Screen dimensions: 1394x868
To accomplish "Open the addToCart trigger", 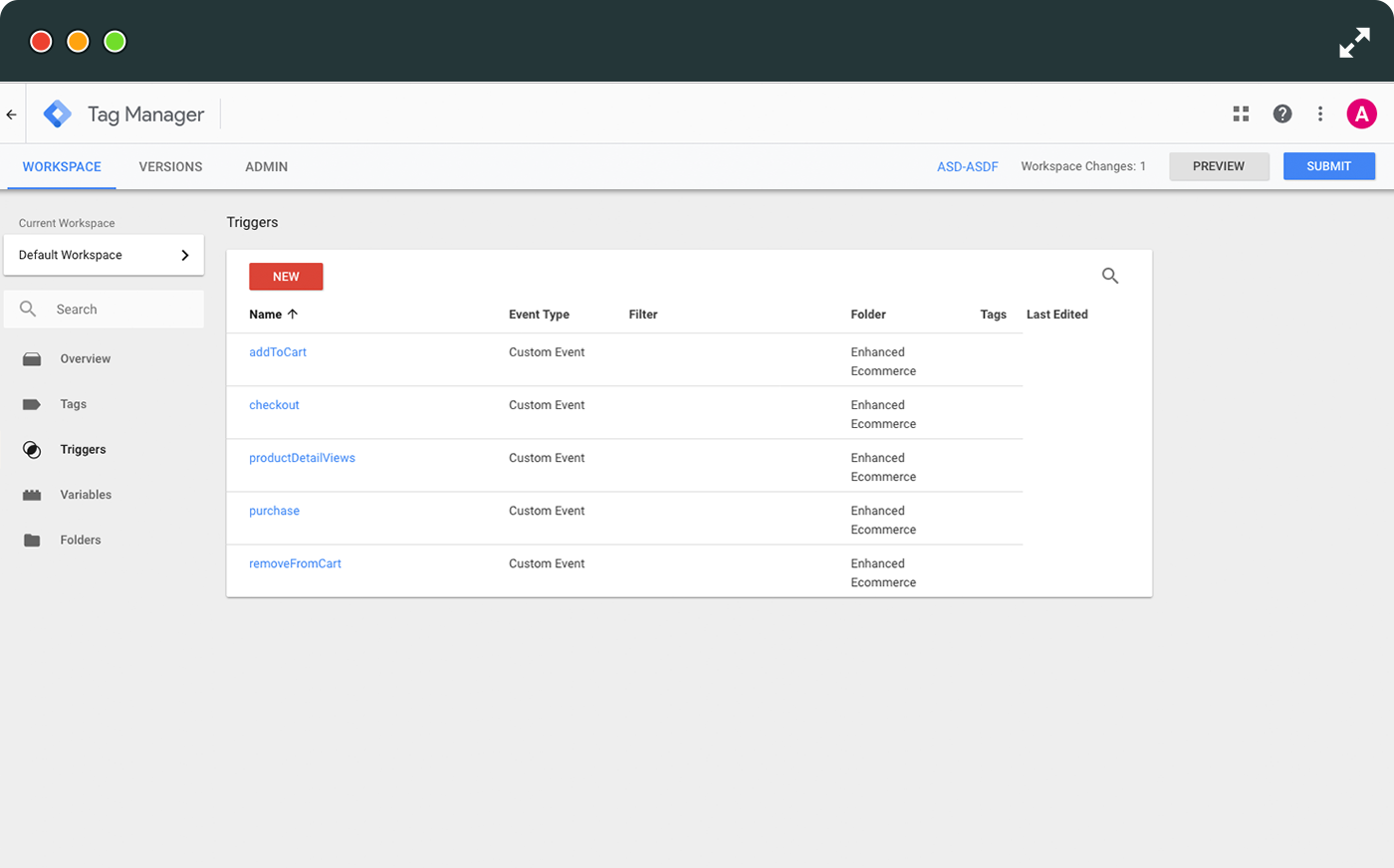I will tap(278, 351).
